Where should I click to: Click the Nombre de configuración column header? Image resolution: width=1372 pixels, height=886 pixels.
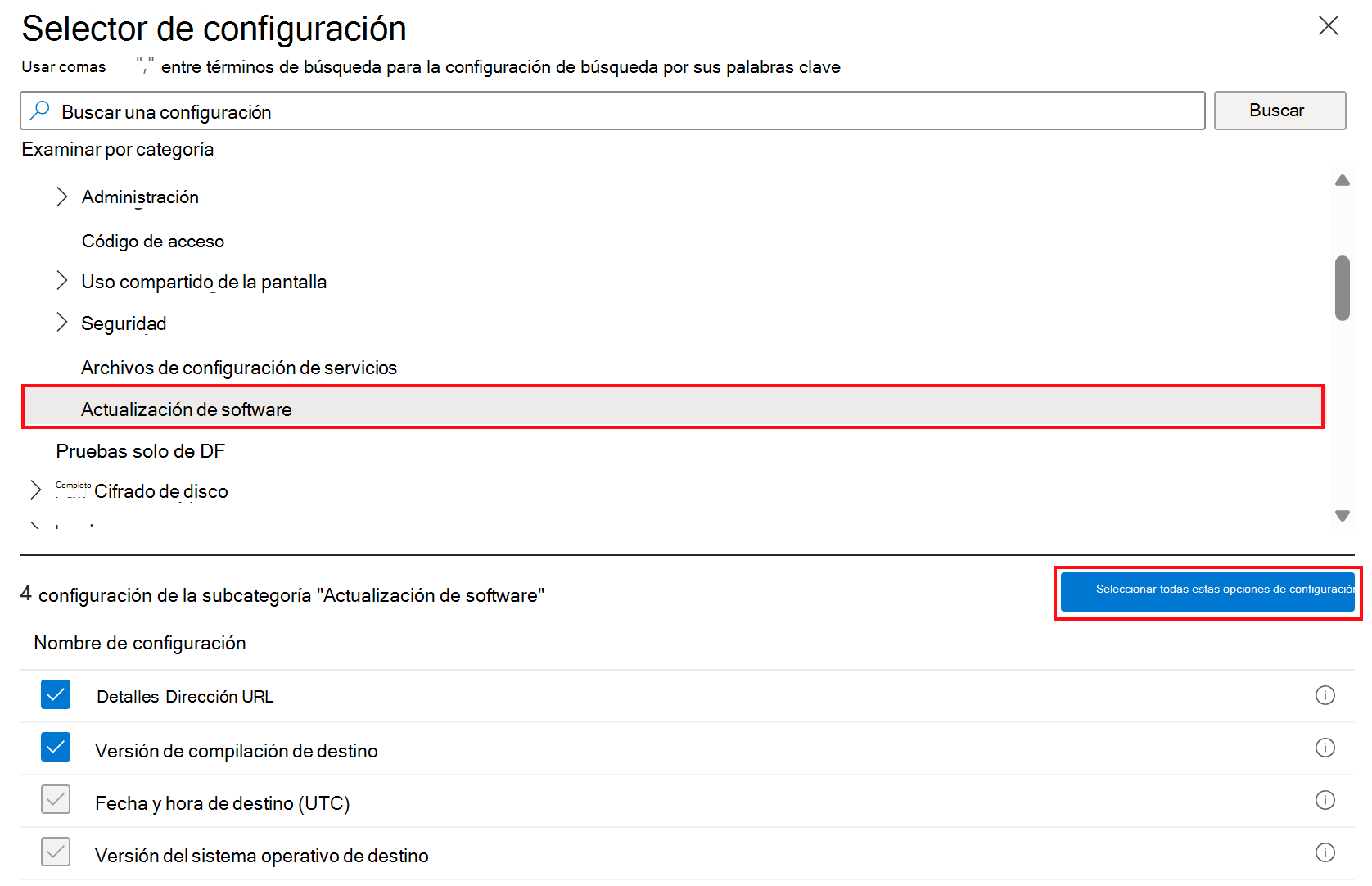(x=140, y=644)
